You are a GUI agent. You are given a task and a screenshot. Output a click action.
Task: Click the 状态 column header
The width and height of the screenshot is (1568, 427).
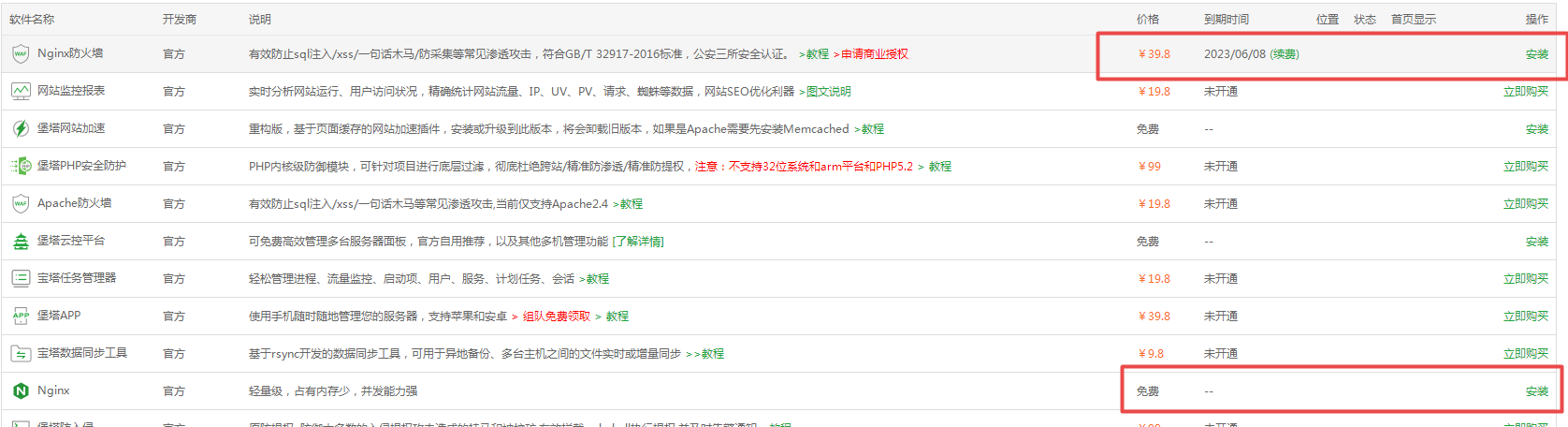(x=1365, y=20)
